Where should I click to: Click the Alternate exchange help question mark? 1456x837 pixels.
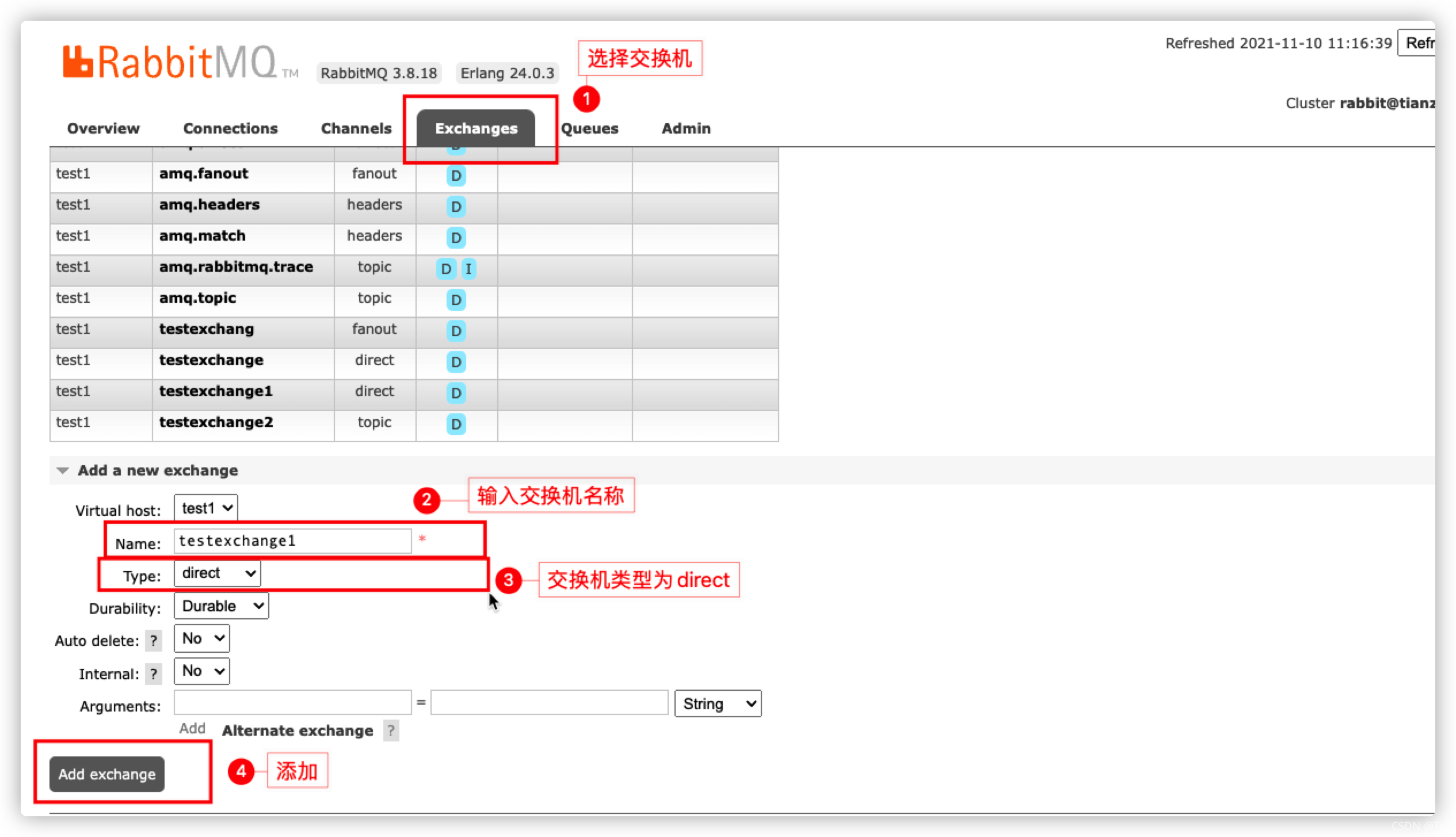pyautogui.click(x=391, y=731)
